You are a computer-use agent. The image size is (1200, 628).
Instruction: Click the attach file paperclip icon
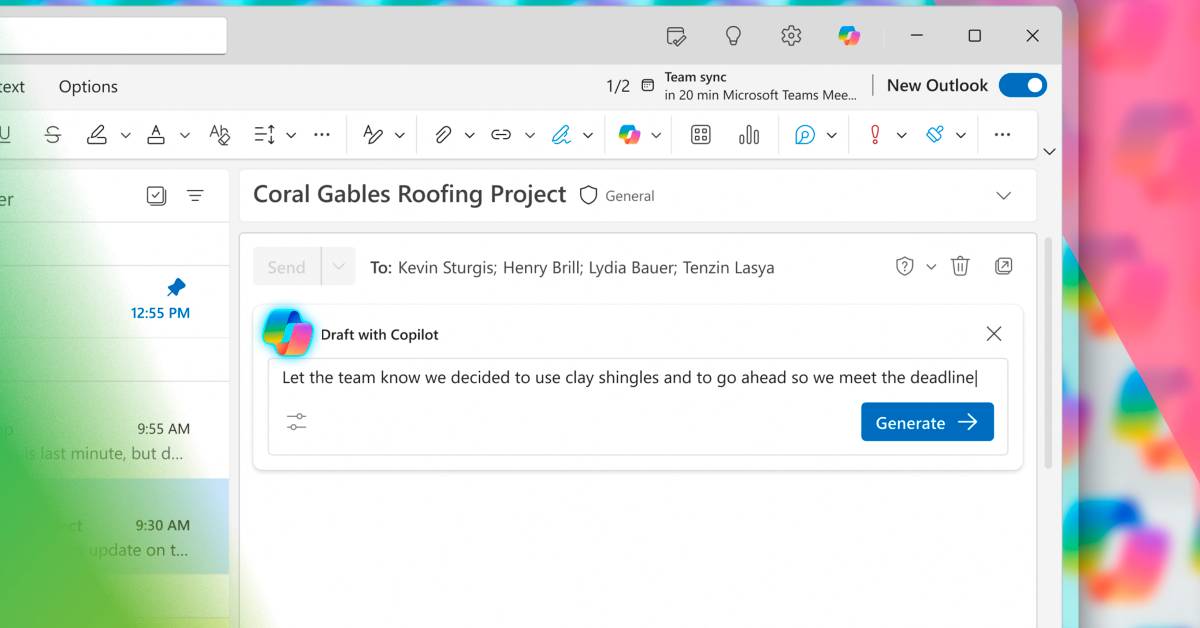coord(443,135)
